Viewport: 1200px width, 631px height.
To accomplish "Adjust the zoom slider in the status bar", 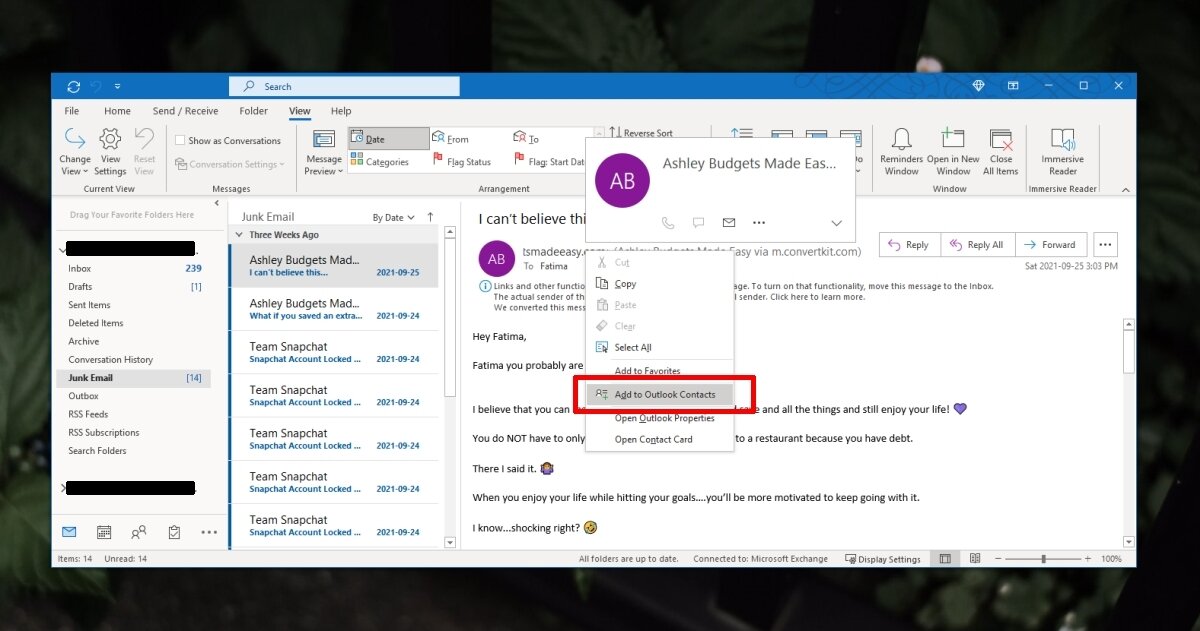I will pyautogui.click(x=1042, y=559).
